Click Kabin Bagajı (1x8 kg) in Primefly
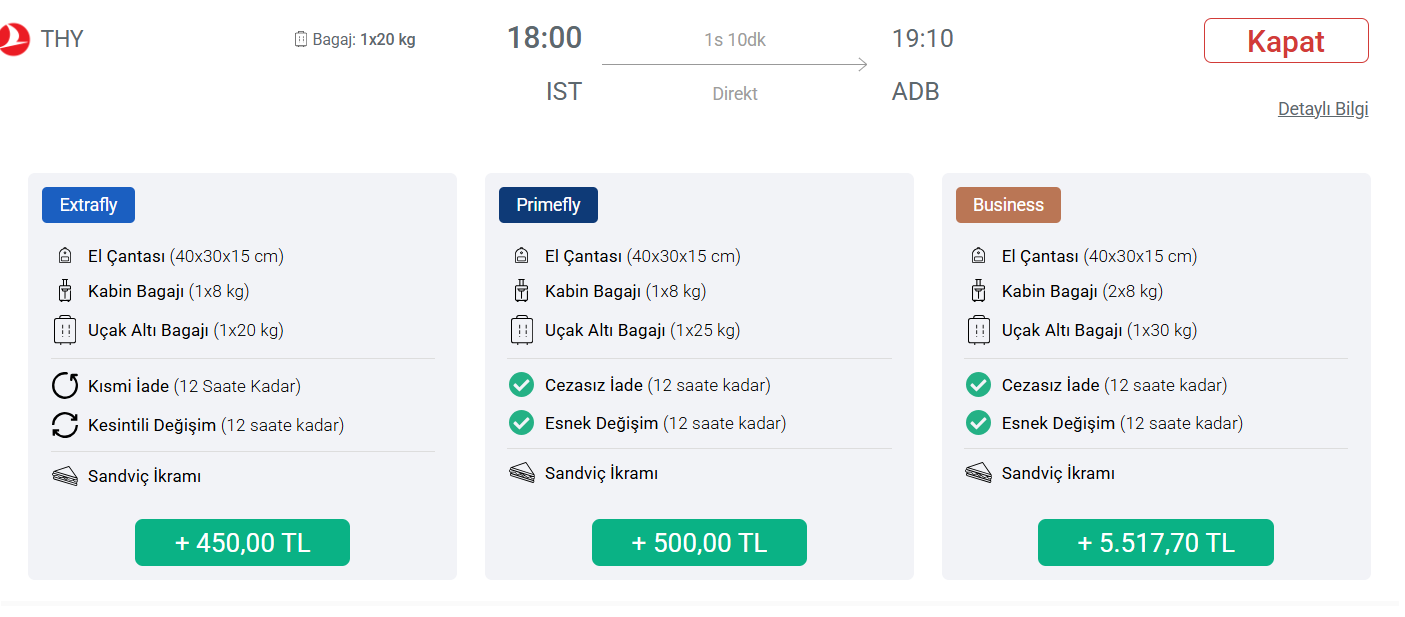This screenshot has width=1405, height=617. click(x=625, y=292)
